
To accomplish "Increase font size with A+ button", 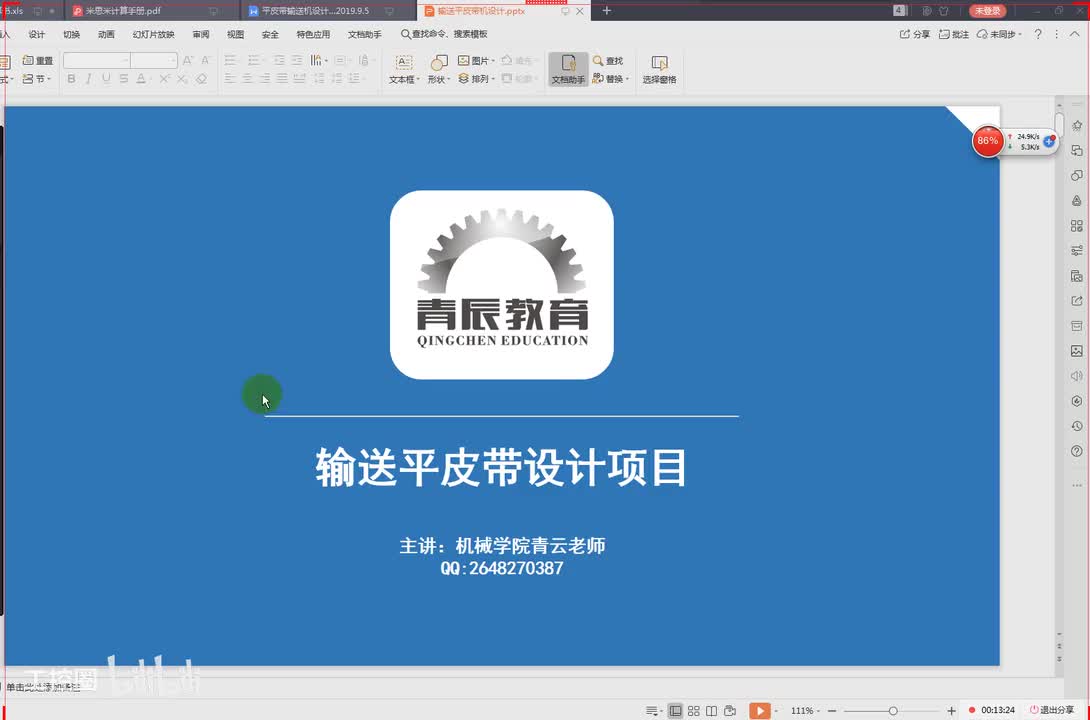I will click(x=188, y=60).
